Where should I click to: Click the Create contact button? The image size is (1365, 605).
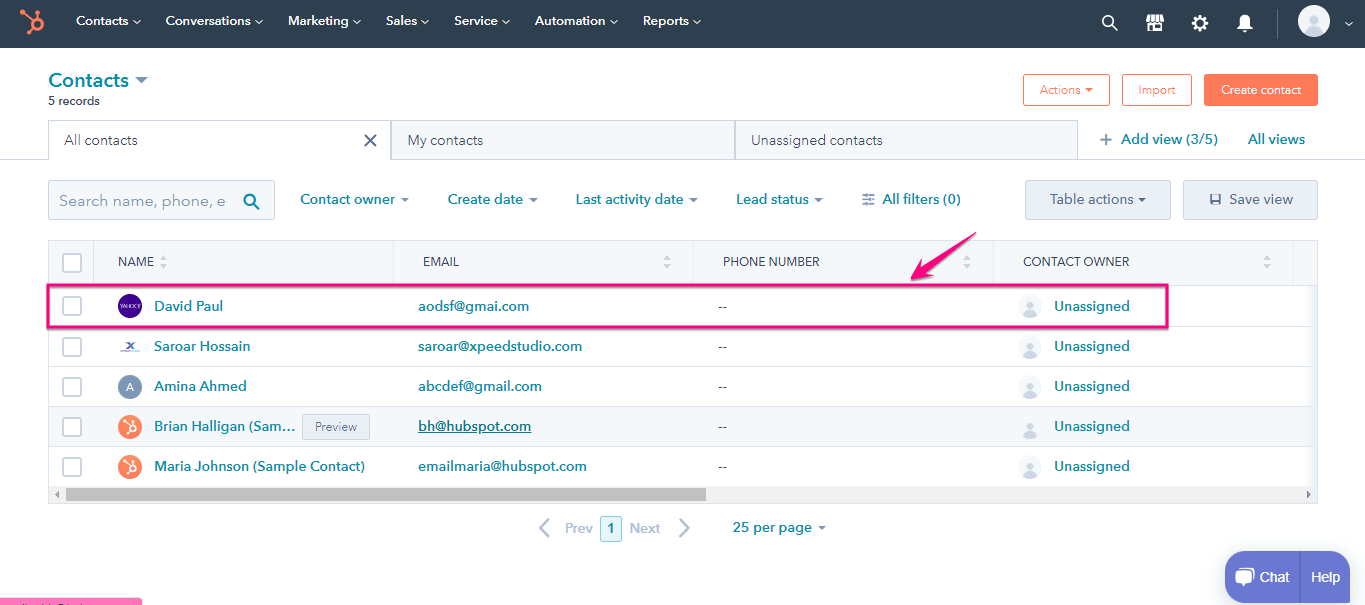click(x=1261, y=90)
